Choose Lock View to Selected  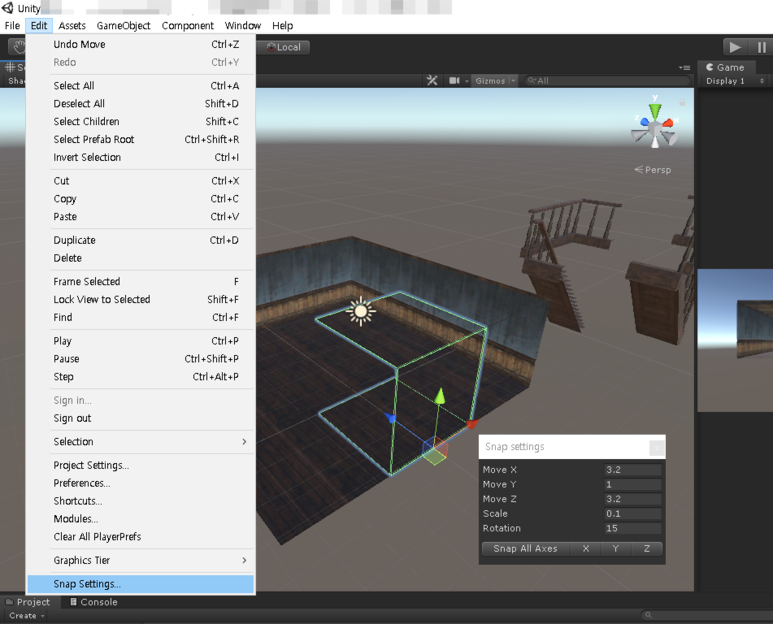pos(141,300)
